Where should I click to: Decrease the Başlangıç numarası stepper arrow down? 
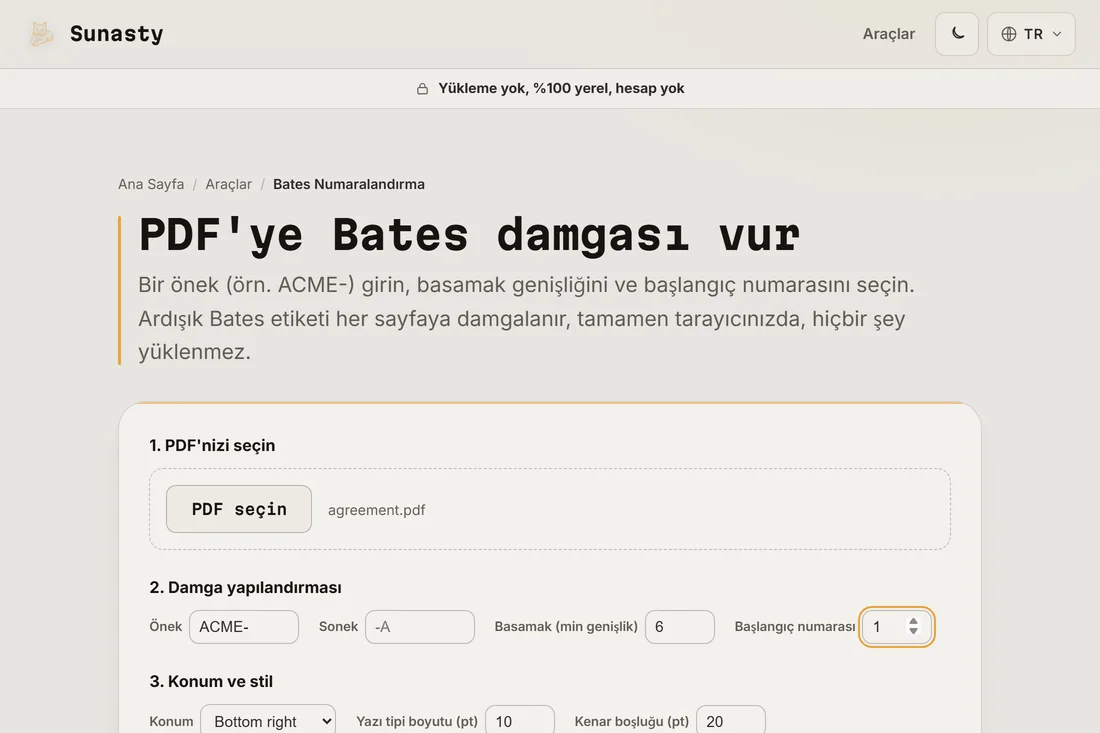point(913,631)
